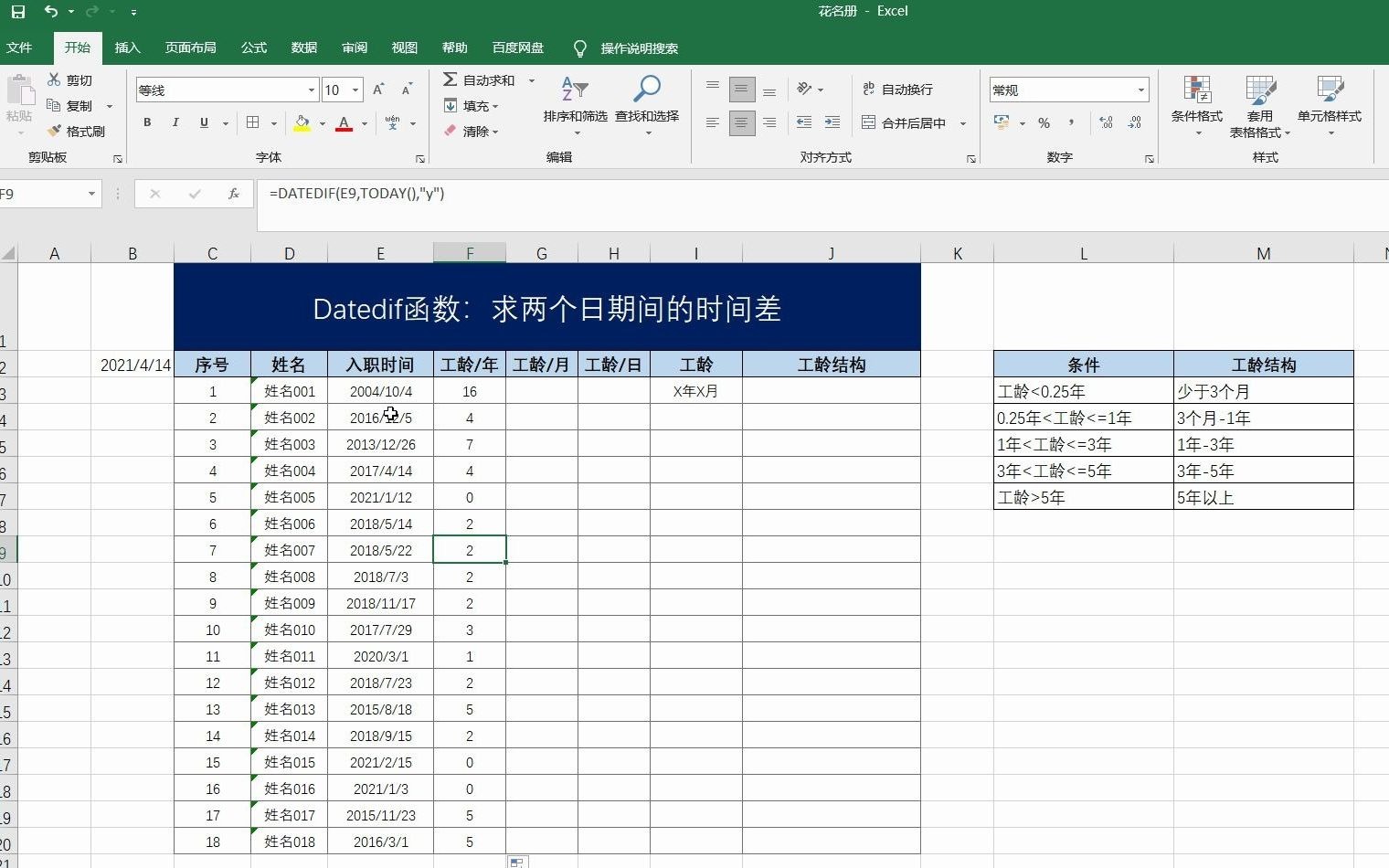Viewport: 1389px width, 868px height.
Task: Toggle center alignment in the ribbon
Action: click(x=741, y=122)
